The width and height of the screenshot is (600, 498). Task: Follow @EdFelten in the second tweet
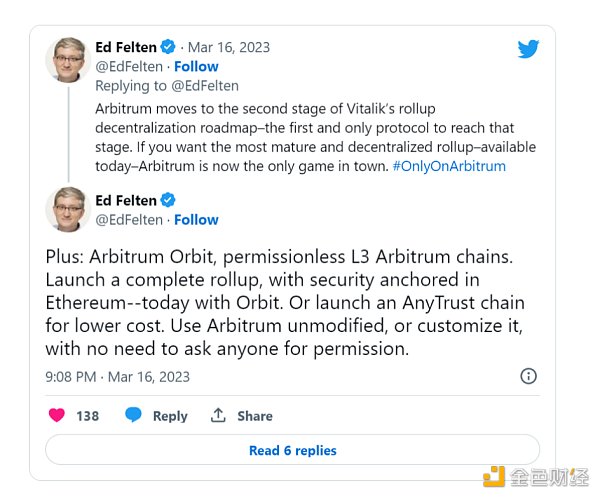[x=196, y=219]
